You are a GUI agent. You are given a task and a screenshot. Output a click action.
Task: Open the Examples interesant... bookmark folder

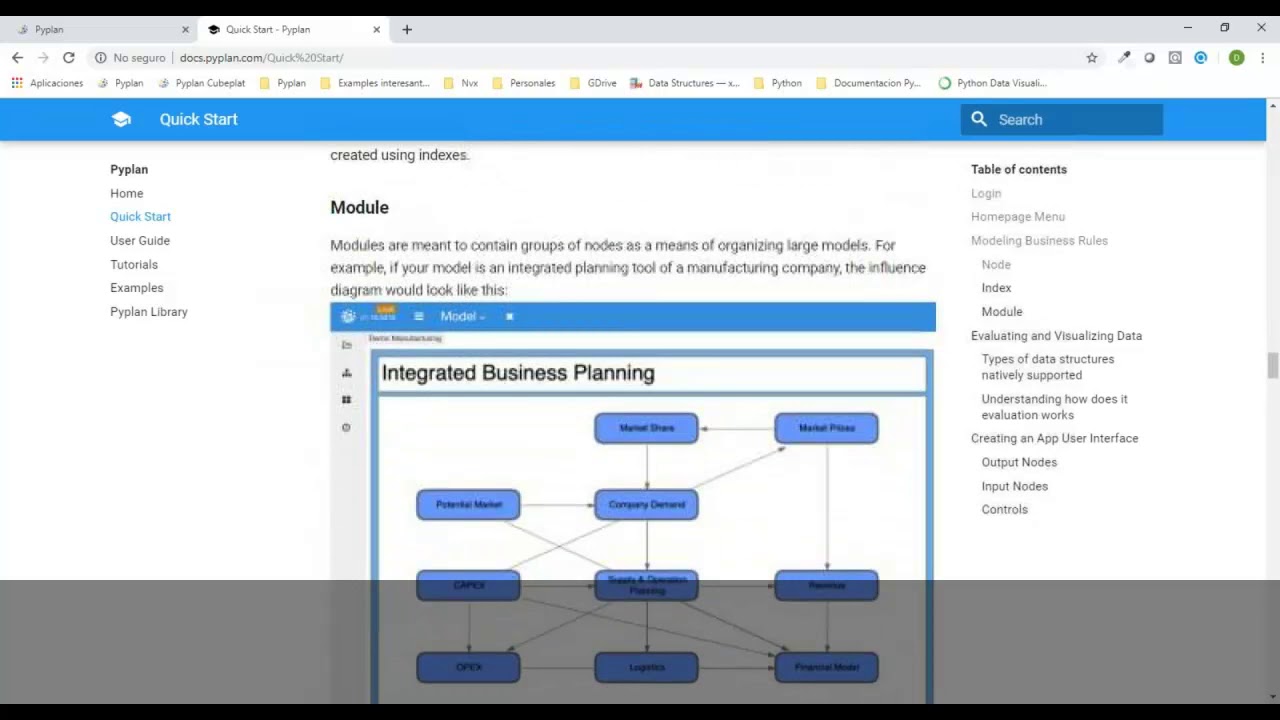click(375, 83)
